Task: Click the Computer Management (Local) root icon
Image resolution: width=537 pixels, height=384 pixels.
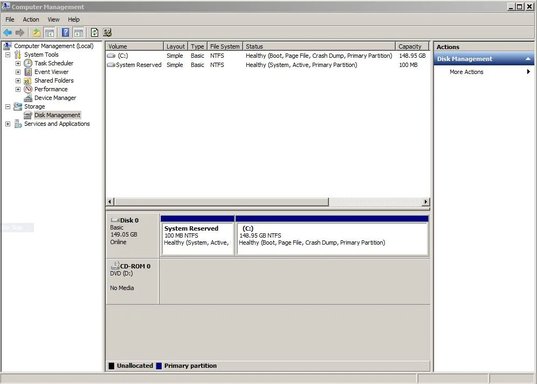Action: [8, 46]
